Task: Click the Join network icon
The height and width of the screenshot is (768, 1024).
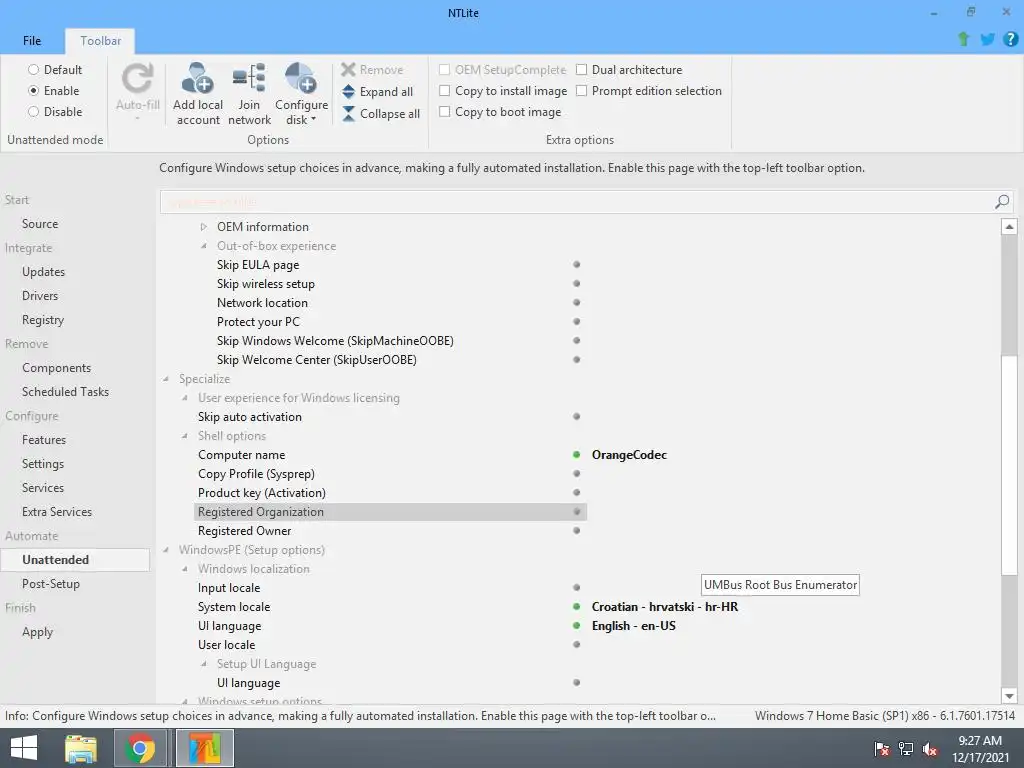Action: coord(249,78)
